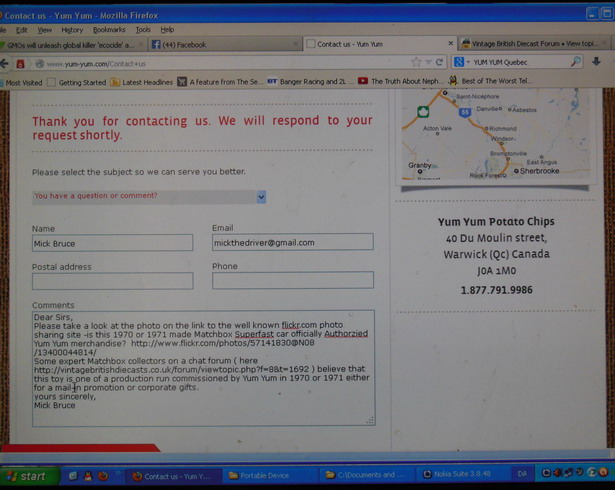This screenshot has height=490, width=615.
Task: Reload the page with the refresh icon
Action: pos(439,62)
